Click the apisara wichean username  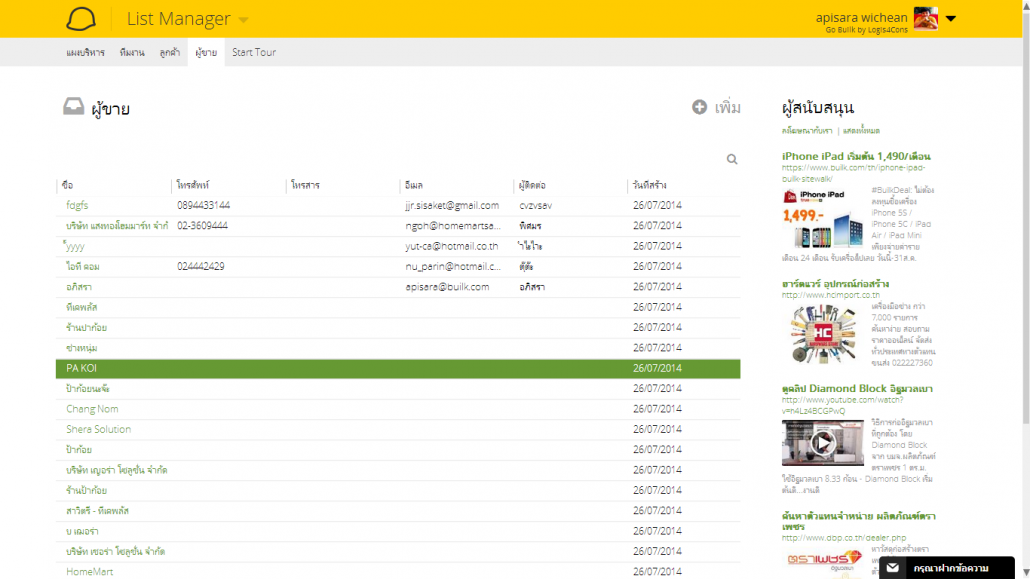click(x=861, y=18)
